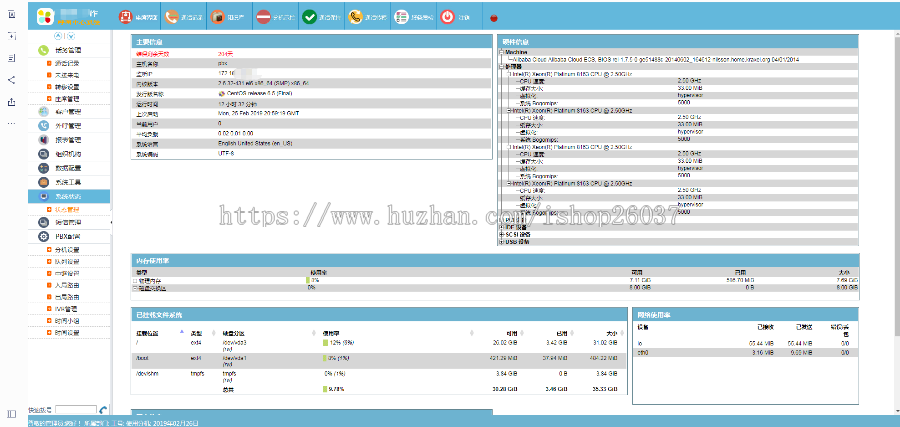This screenshot has height=427, width=900.
Task: Click the green phone icon in sidebar
Action: pos(43,49)
